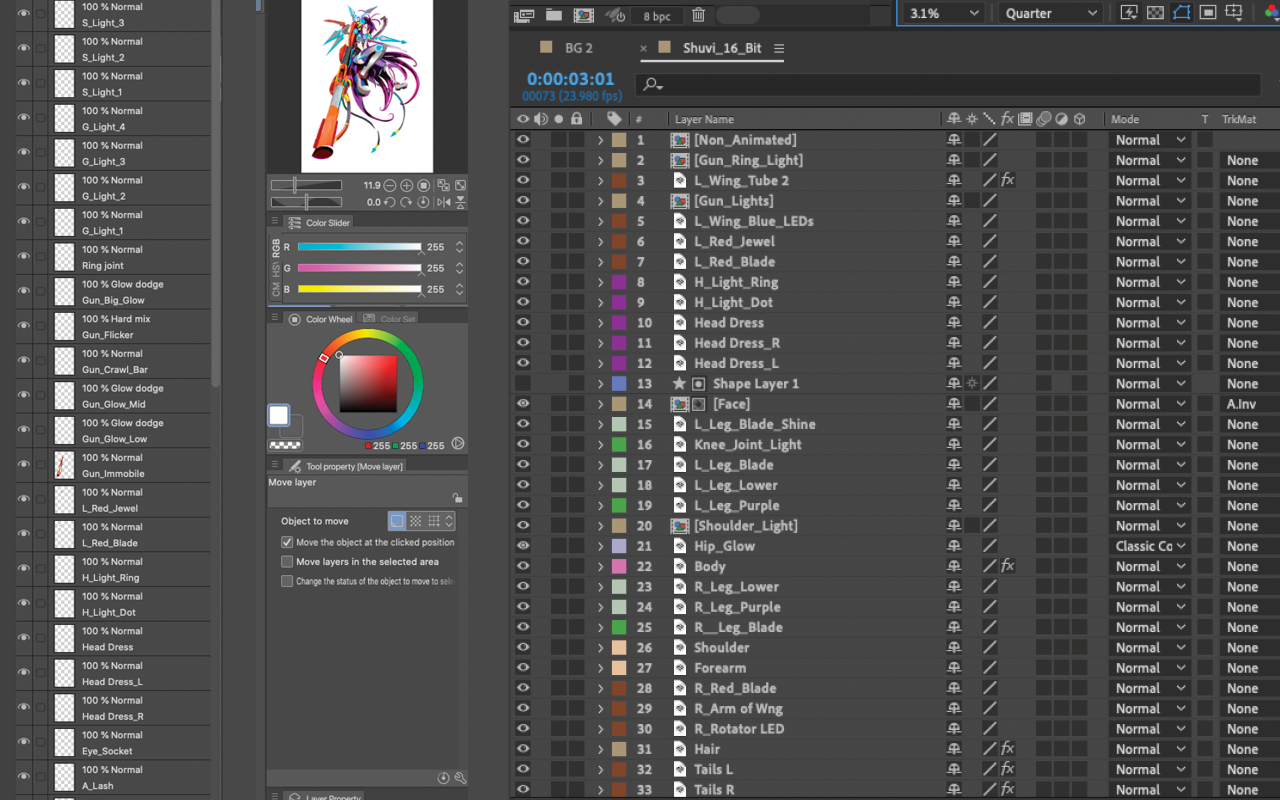Toggle shy switch for Knee_Joint_Light layer
This screenshot has width=1280, height=800.
[x=953, y=445]
